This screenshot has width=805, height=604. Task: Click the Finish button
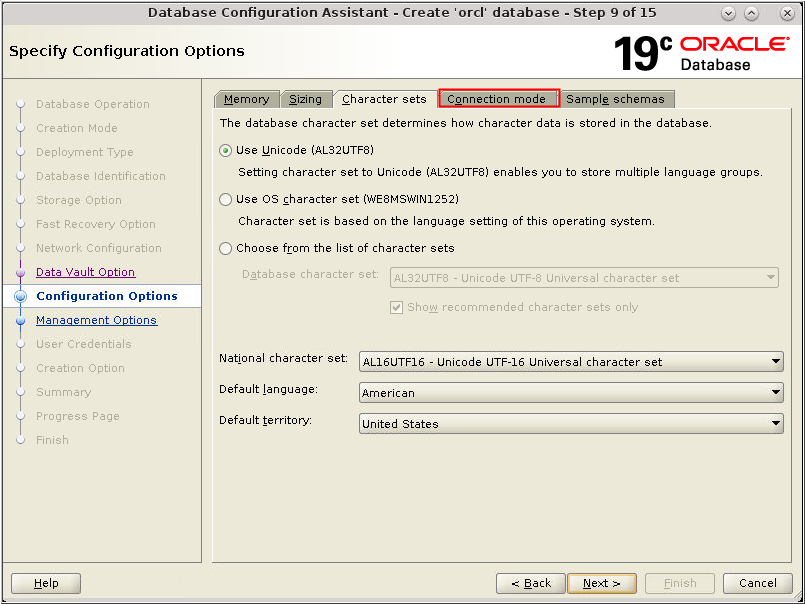[680, 583]
